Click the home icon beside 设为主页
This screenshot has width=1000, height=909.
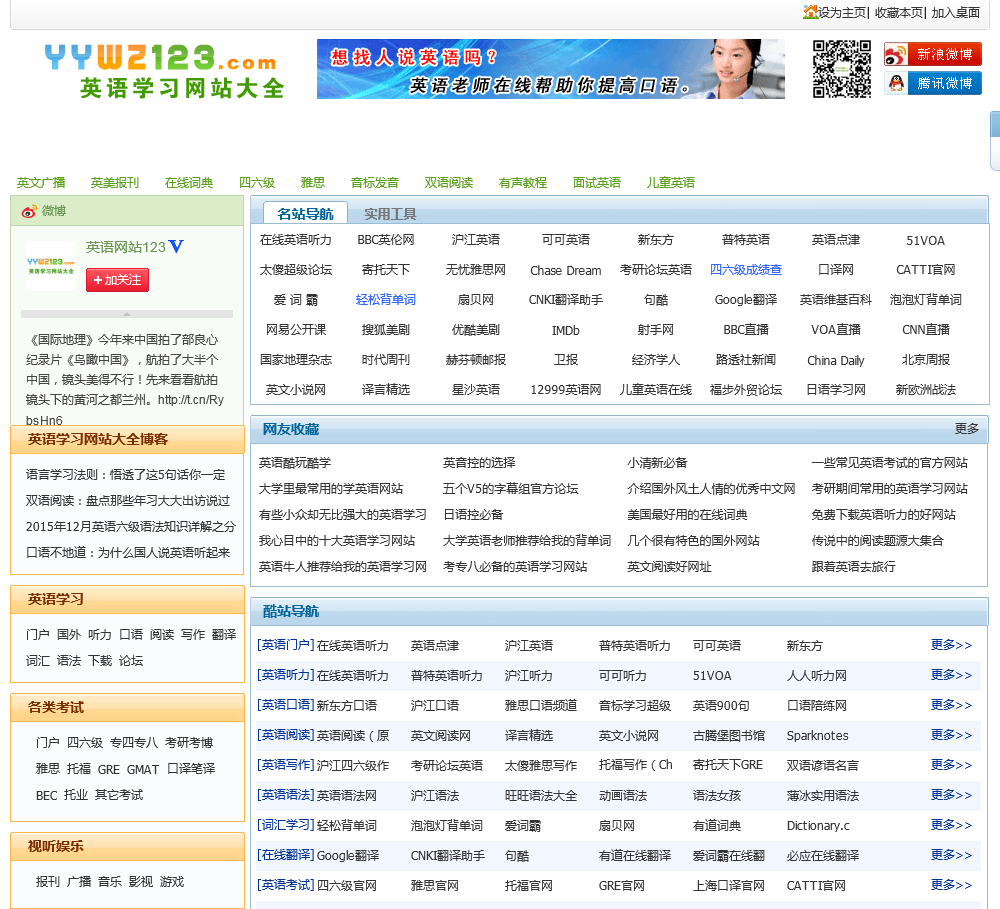tap(810, 12)
